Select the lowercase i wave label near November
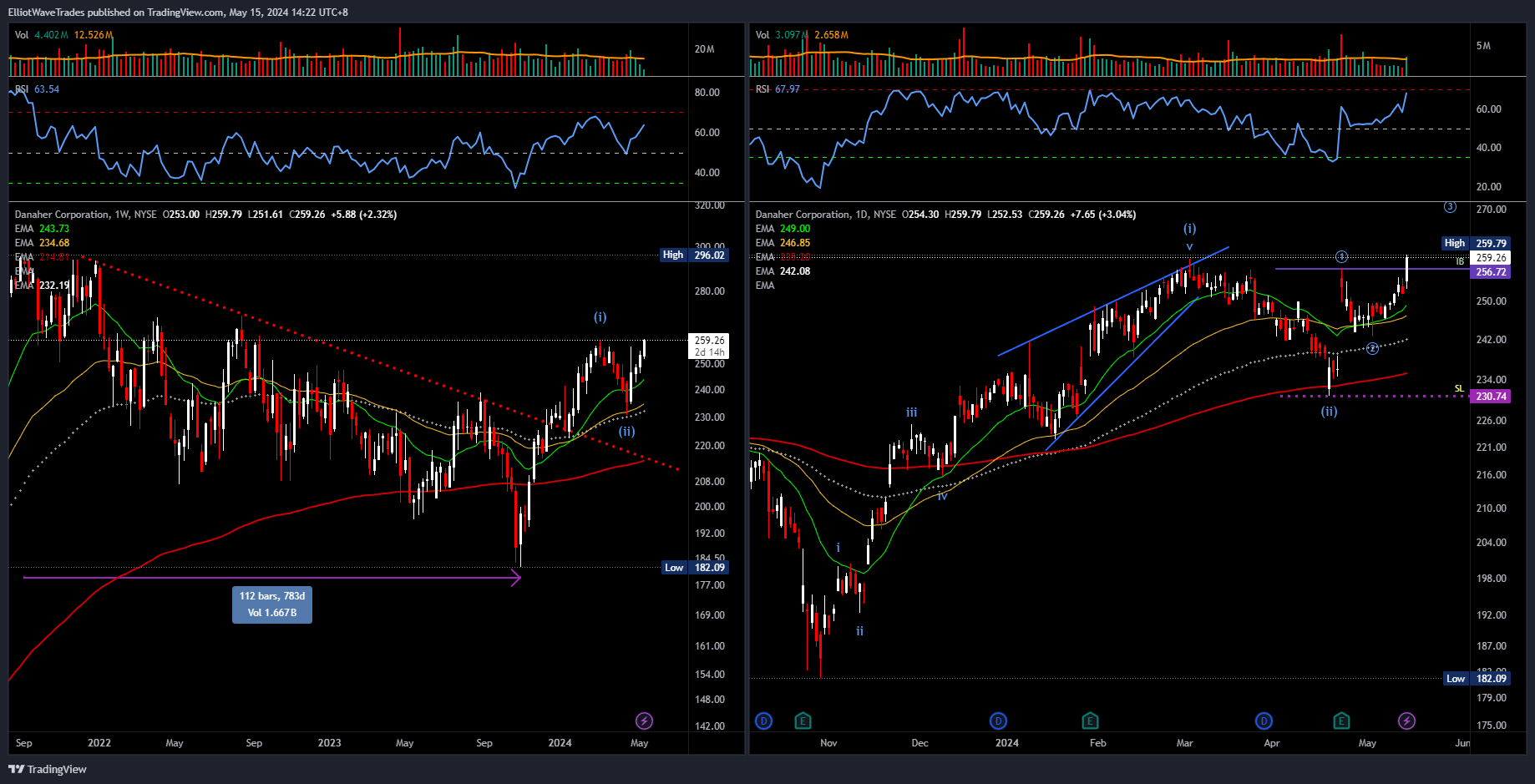 (x=838, y=548)
